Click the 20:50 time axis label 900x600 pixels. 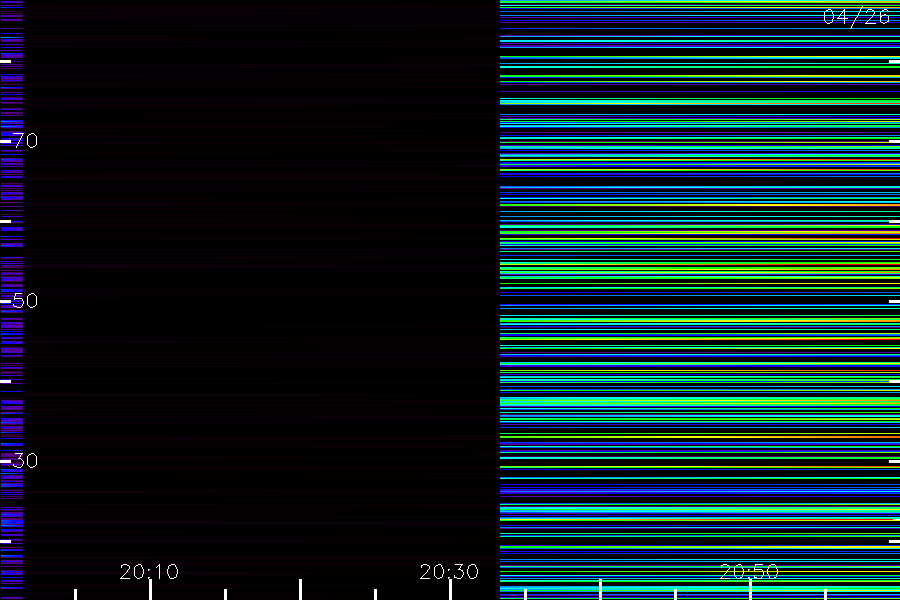coord(749,572)
